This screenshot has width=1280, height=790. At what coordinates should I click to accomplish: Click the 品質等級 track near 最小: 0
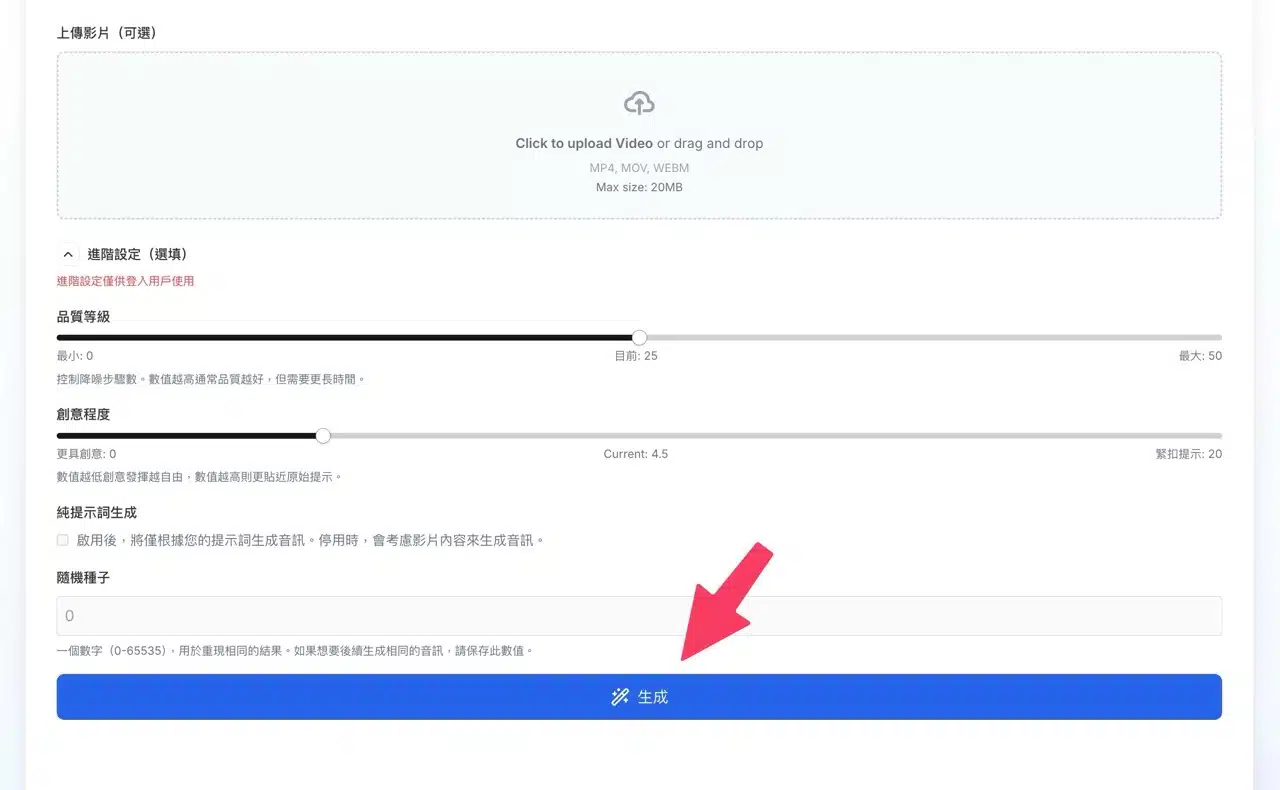tap(75, 337)
